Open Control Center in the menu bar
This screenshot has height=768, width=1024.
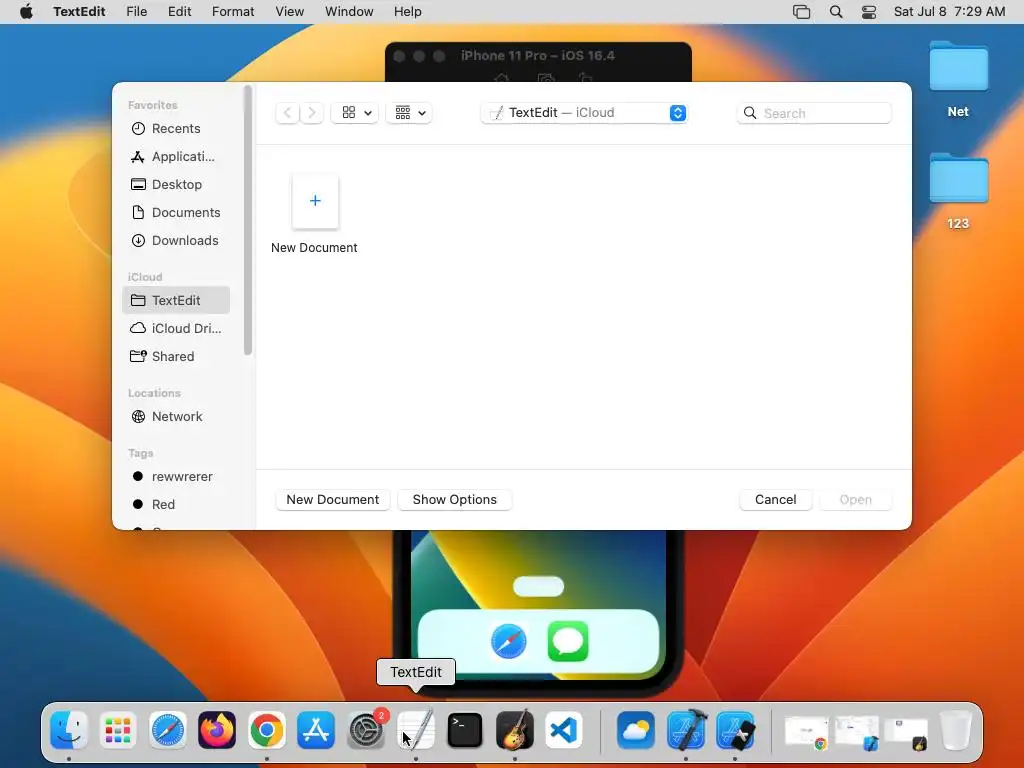869,12
